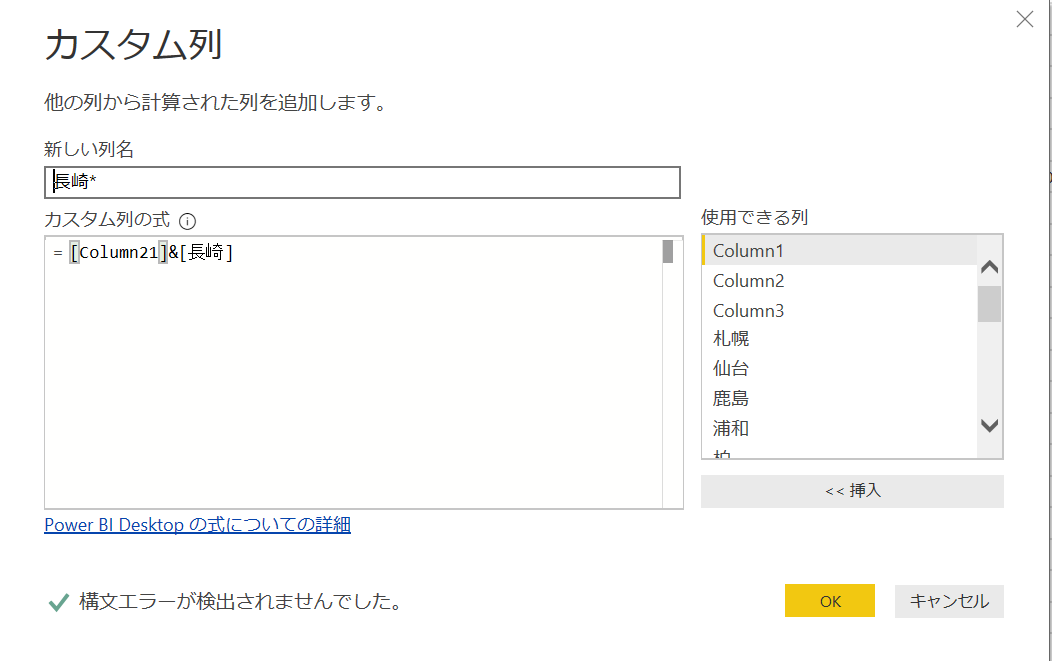Select Column3 from the available columns
The width and height of the screenshot is (1052, 661).
click(748, 311)
